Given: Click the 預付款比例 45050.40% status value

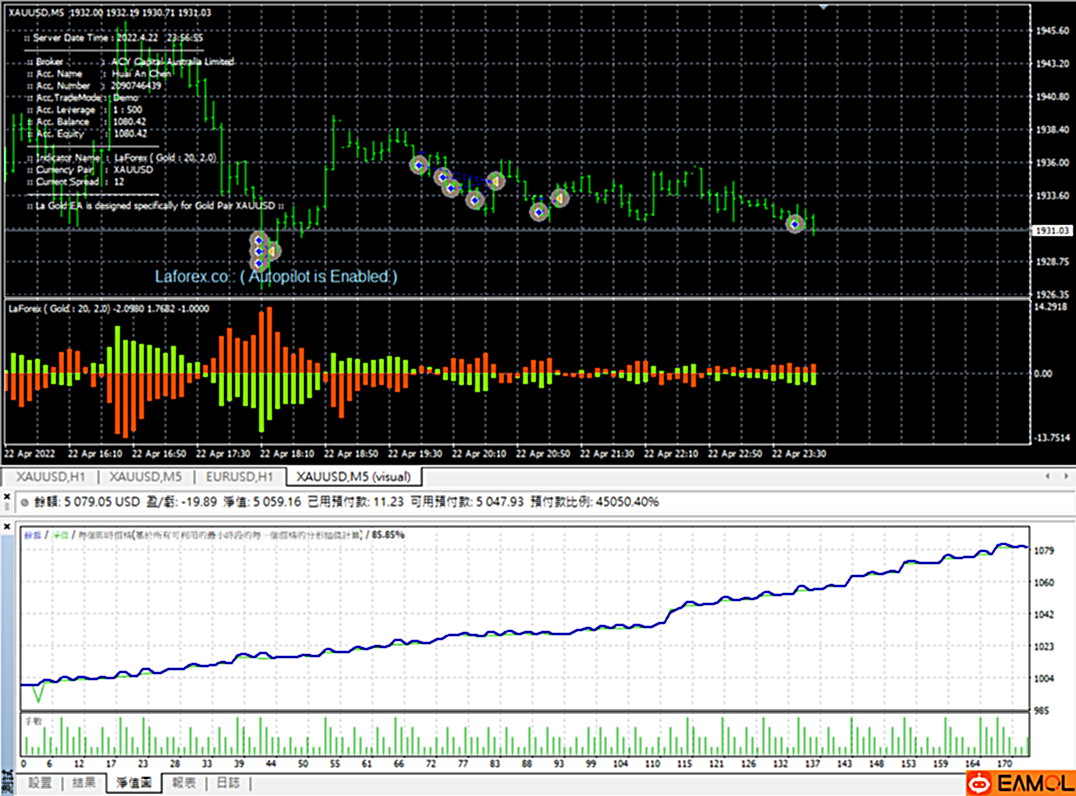Looking at the screenshot, I should coord(595,502).
